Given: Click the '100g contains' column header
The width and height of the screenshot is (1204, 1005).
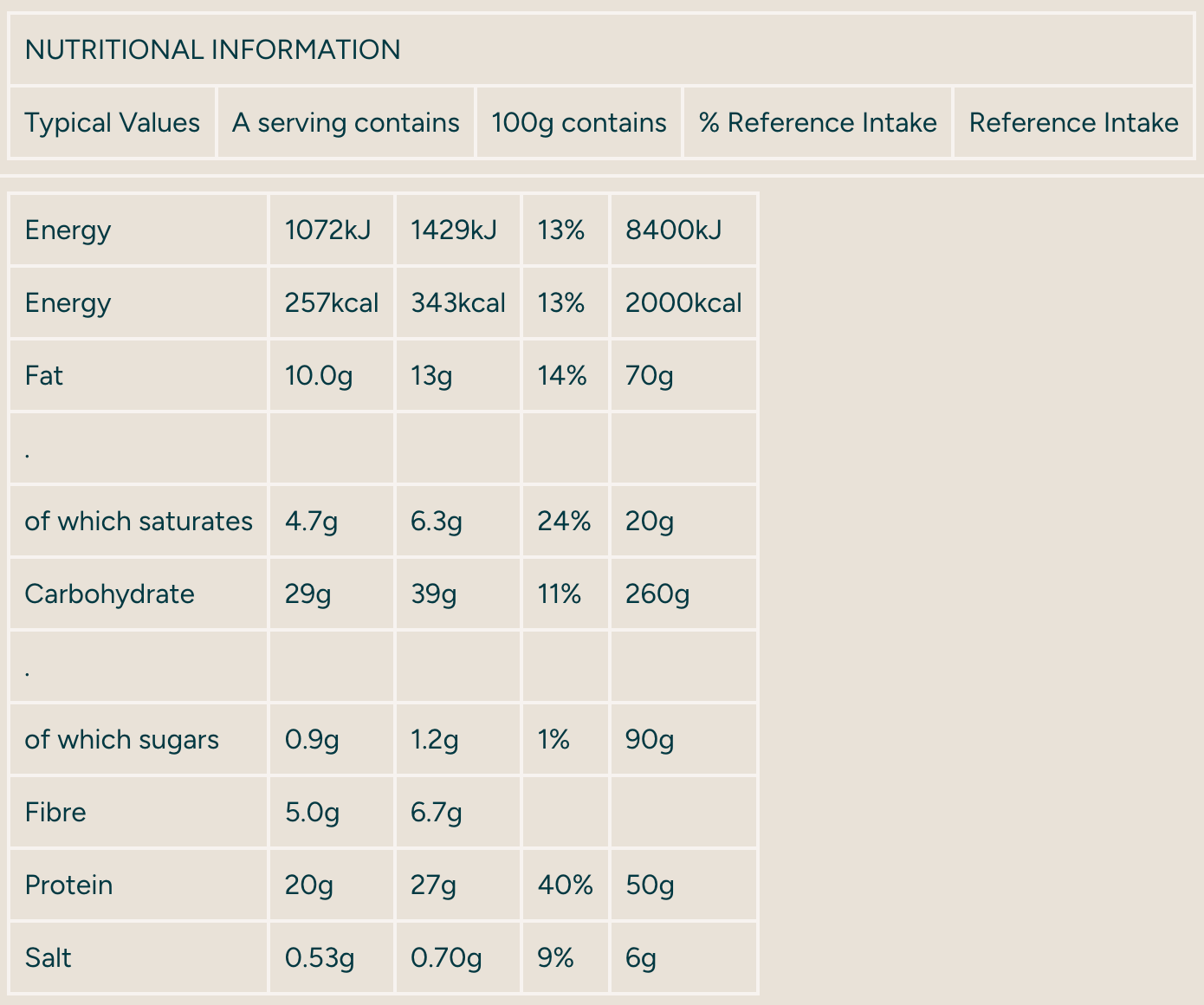Looking at the screenshot, I should pos(579,122).
